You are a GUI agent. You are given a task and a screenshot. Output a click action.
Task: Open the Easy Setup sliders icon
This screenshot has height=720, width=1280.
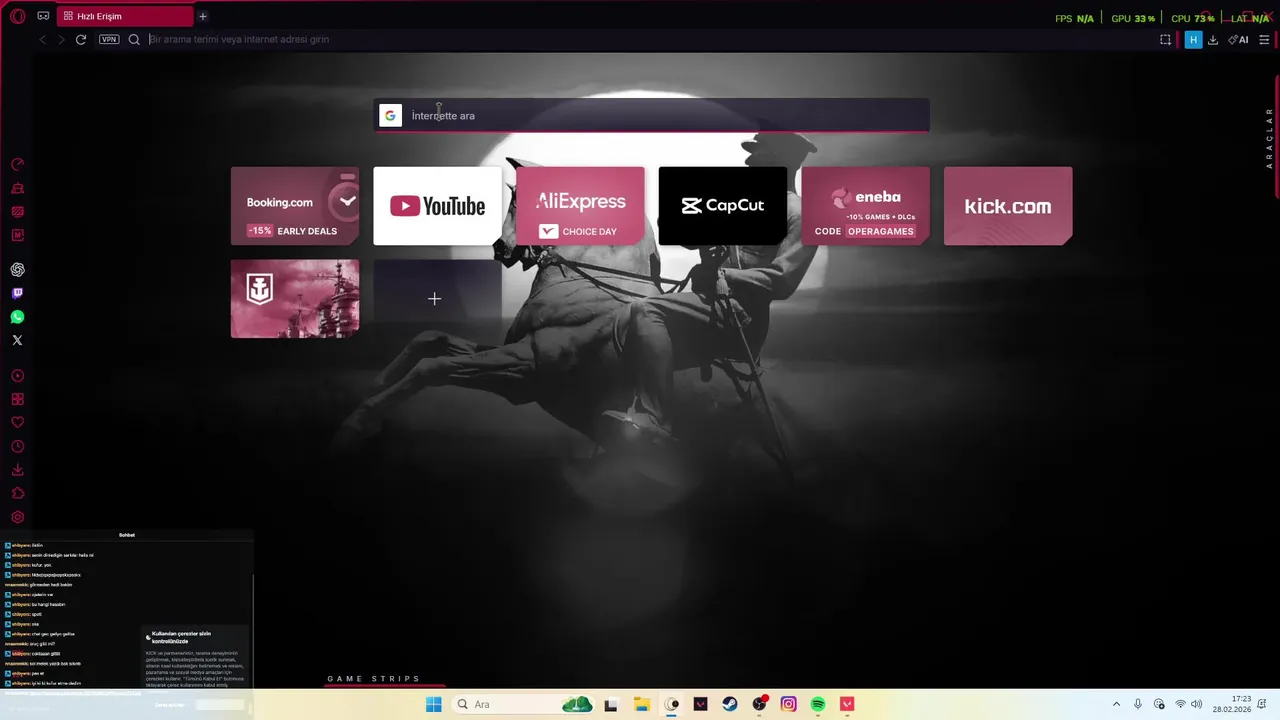[x=1264, y=40]
